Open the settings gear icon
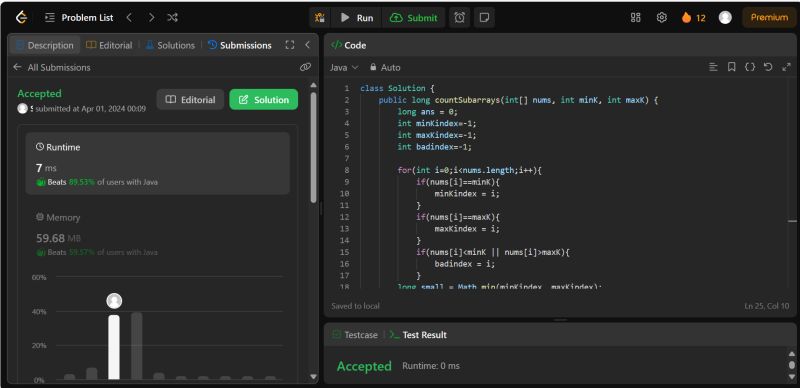This screenshot has width=800, height=388. pyautogui.click(x=662, y=18)
